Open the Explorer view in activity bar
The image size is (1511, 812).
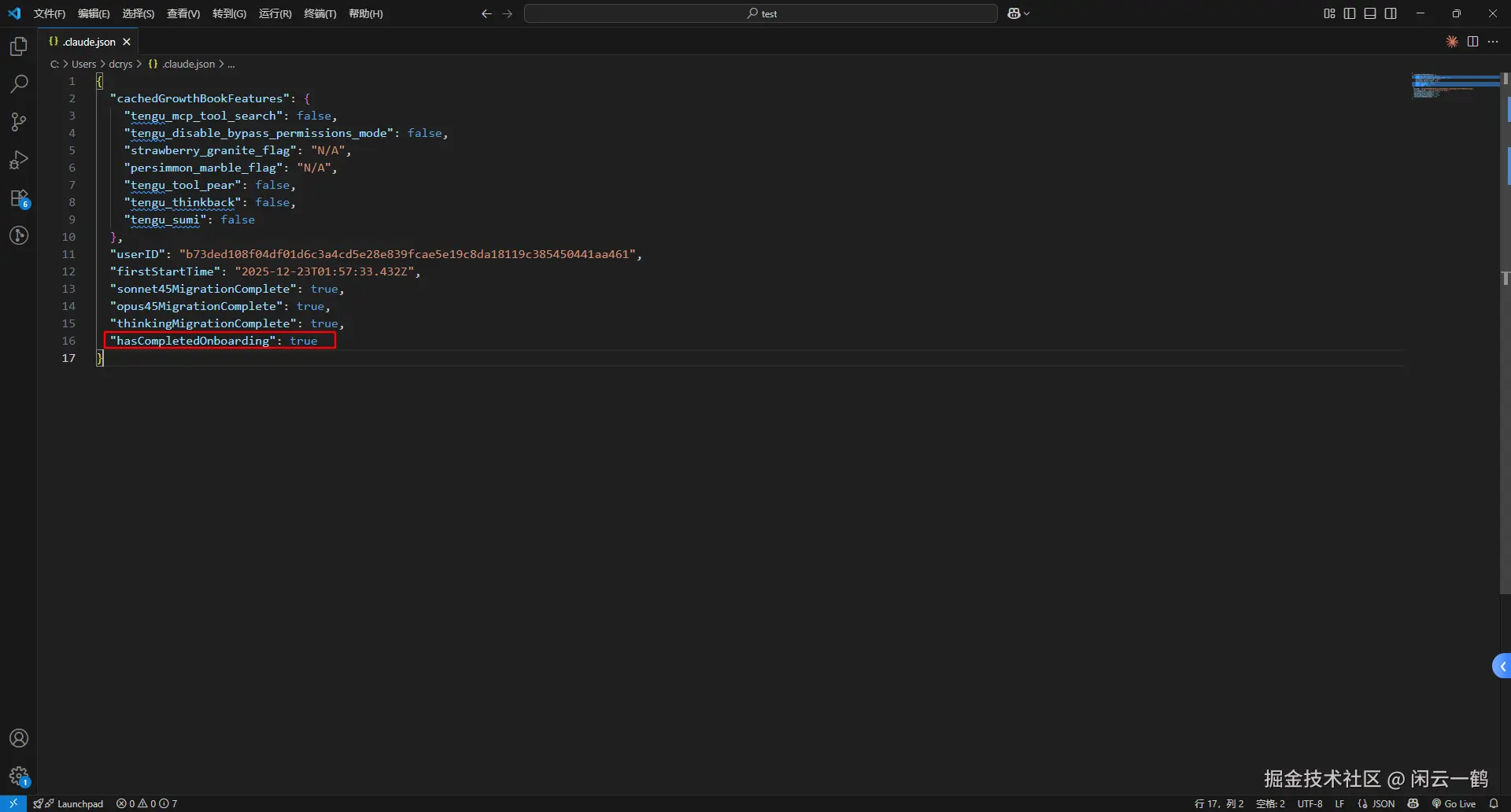point(19,47)
